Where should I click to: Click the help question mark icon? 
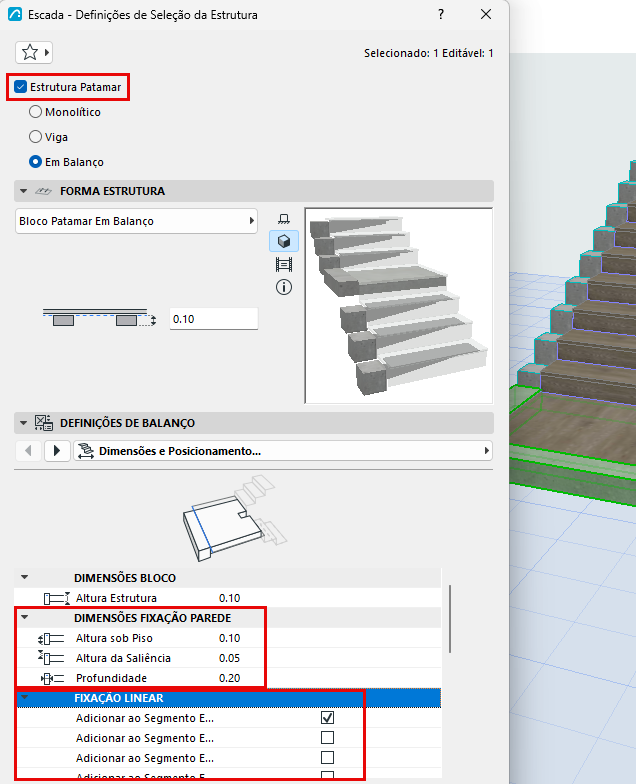click(440, 14)
